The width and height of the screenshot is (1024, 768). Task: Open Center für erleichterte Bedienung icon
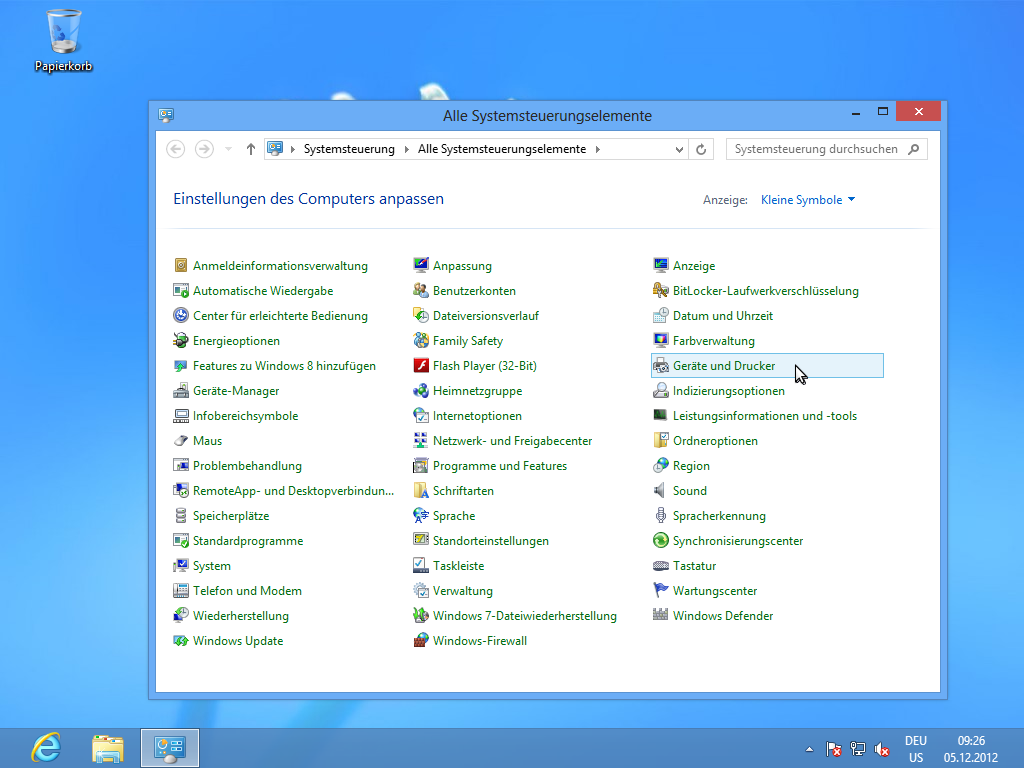(181, 315)
